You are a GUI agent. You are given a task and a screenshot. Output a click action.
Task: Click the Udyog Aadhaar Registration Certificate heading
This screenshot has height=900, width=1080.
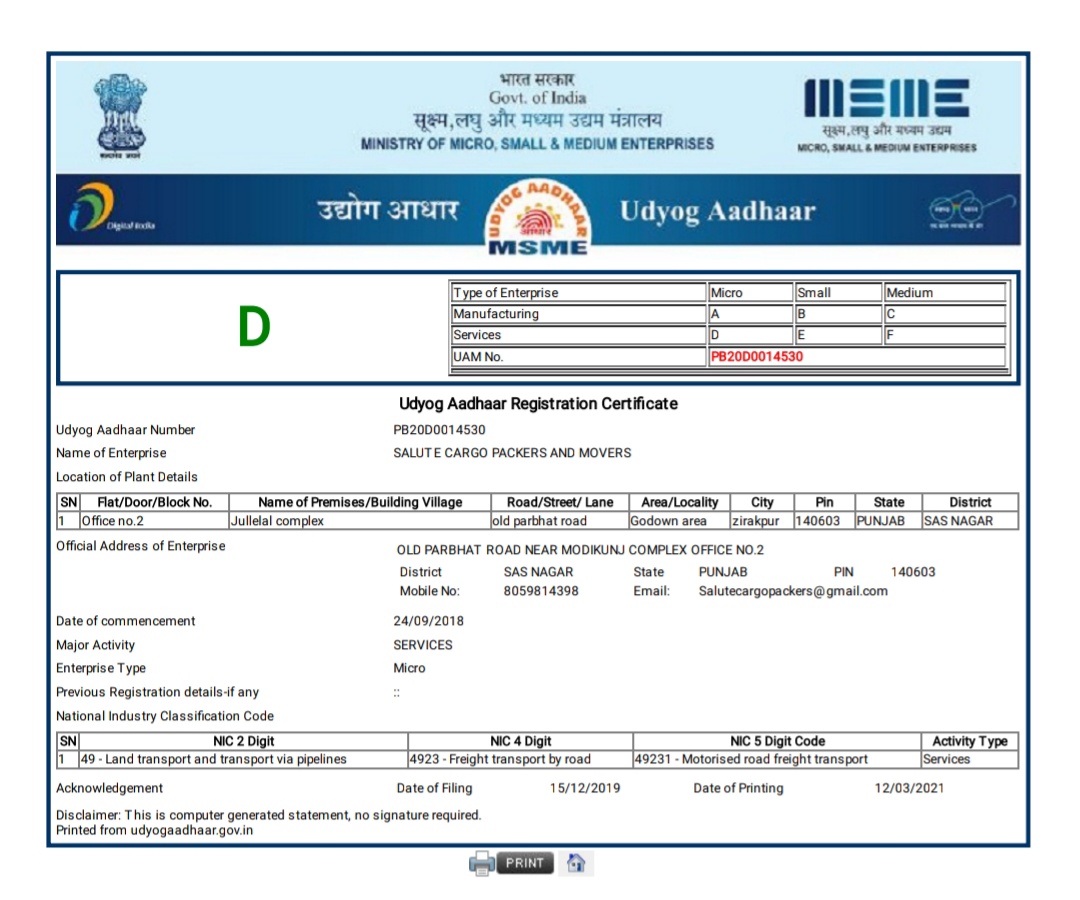(538, 404)
